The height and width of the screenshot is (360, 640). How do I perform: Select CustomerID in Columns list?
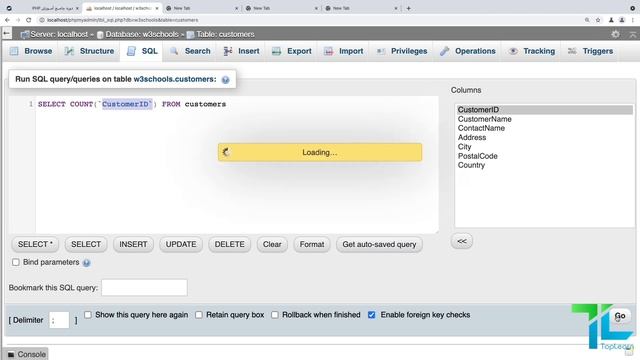click(x=544, y=110)
